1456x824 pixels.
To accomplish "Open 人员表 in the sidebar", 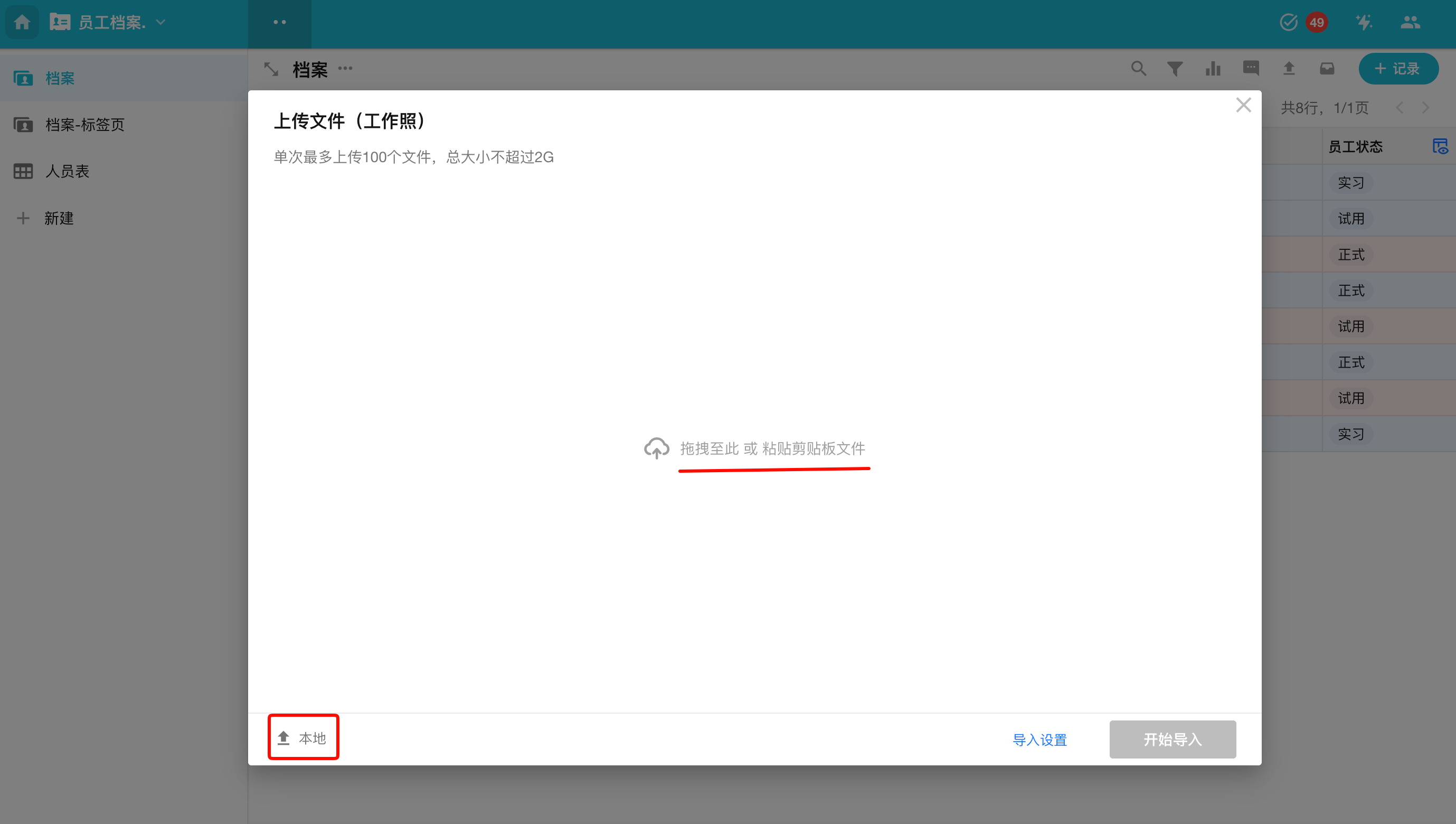I will (67, 171).
